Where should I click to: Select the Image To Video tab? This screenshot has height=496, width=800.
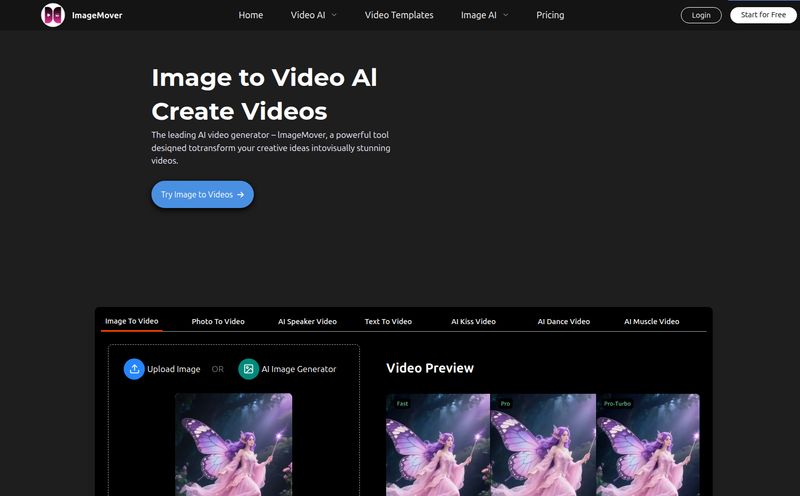[132, 321]
